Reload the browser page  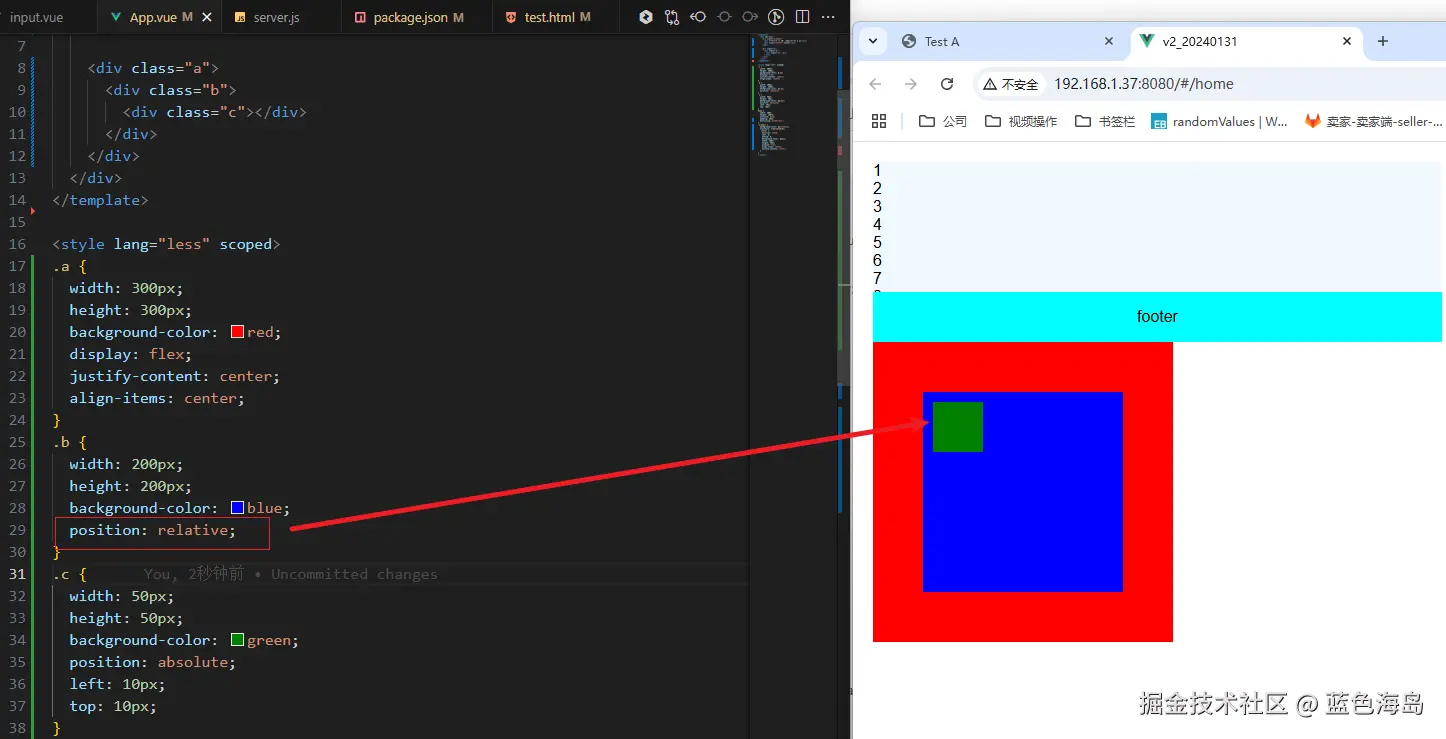point(947,84)
